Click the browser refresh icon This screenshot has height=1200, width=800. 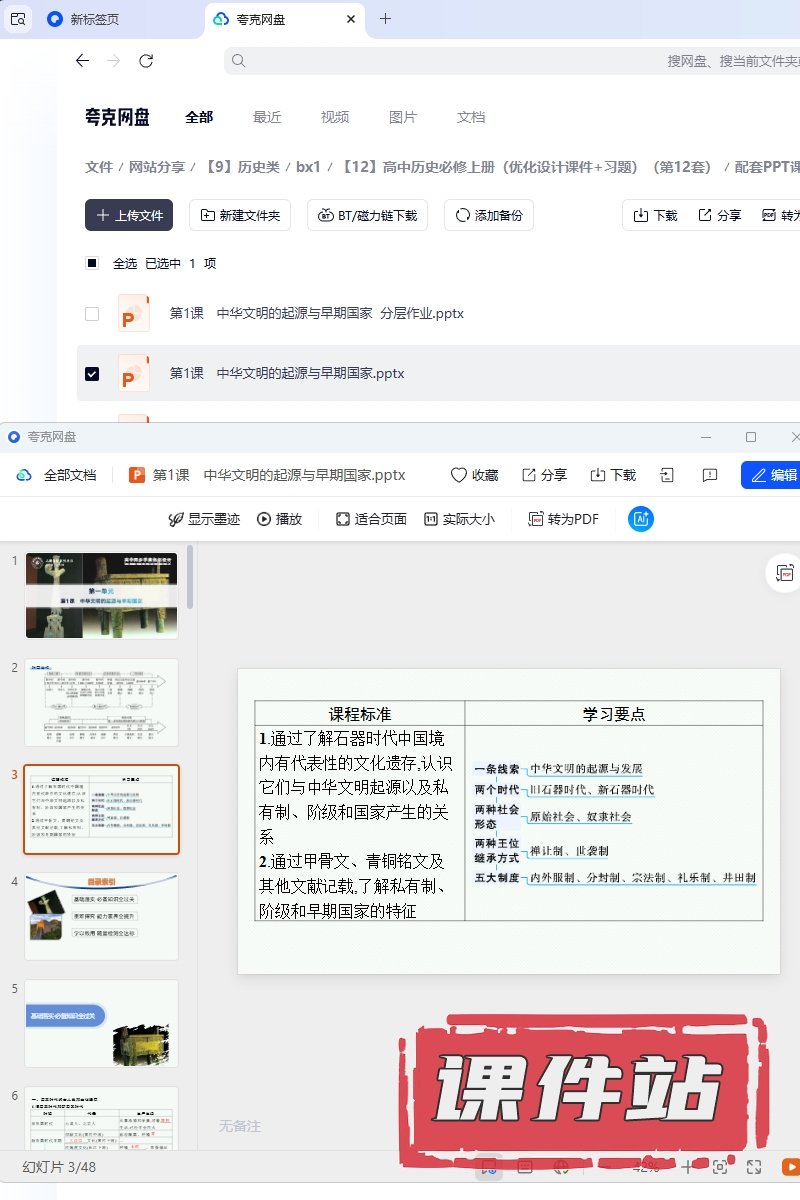tap(146, 61)
